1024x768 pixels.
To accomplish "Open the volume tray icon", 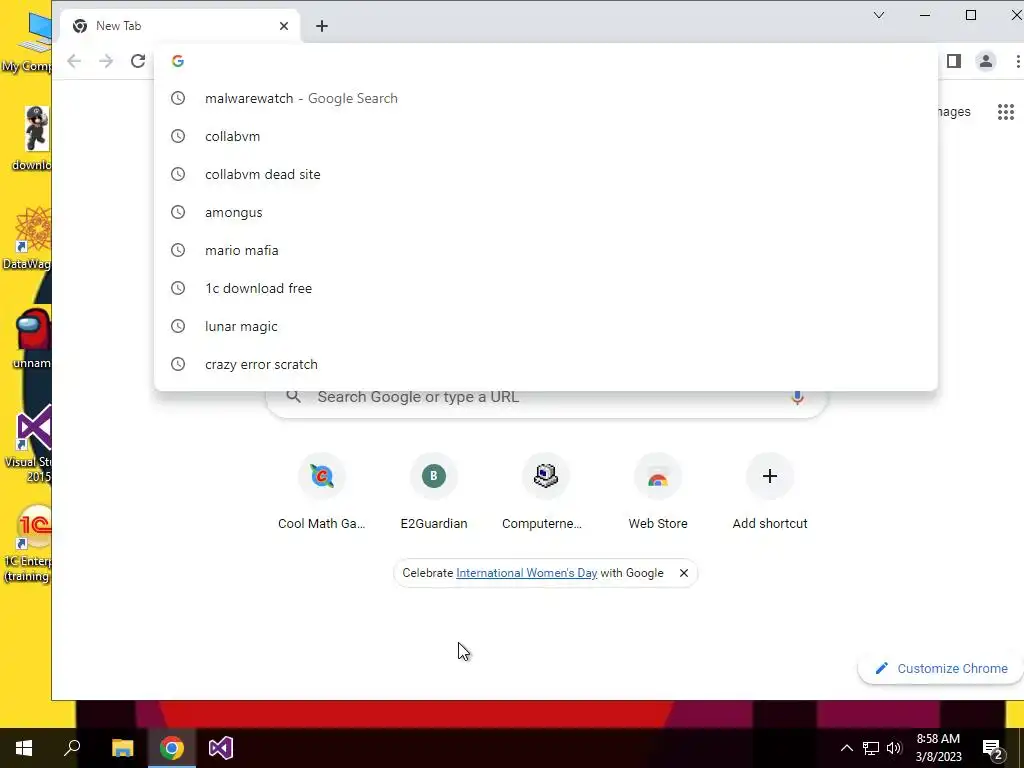I will coord(894,748).
